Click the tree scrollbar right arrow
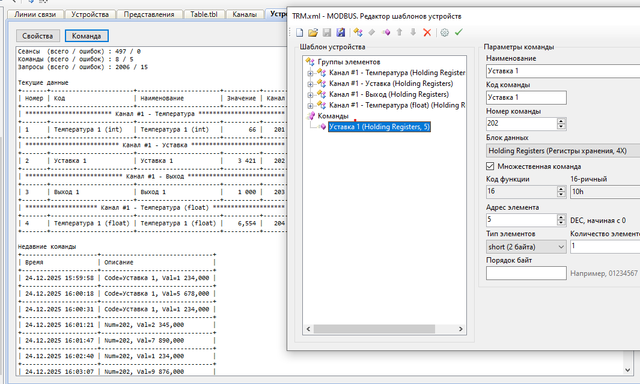This screenshot has height=384, width=640. (x=461, y=329)
